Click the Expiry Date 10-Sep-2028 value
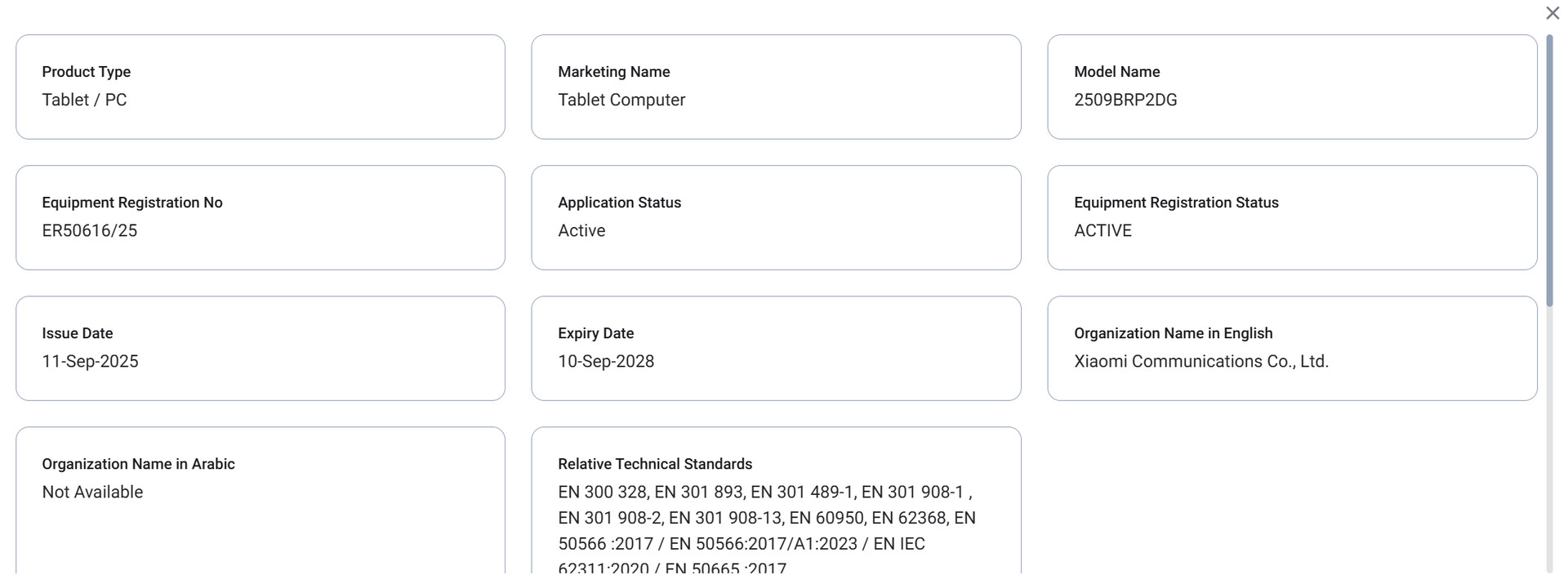1568x584 pixels. (x=606, y=361)
